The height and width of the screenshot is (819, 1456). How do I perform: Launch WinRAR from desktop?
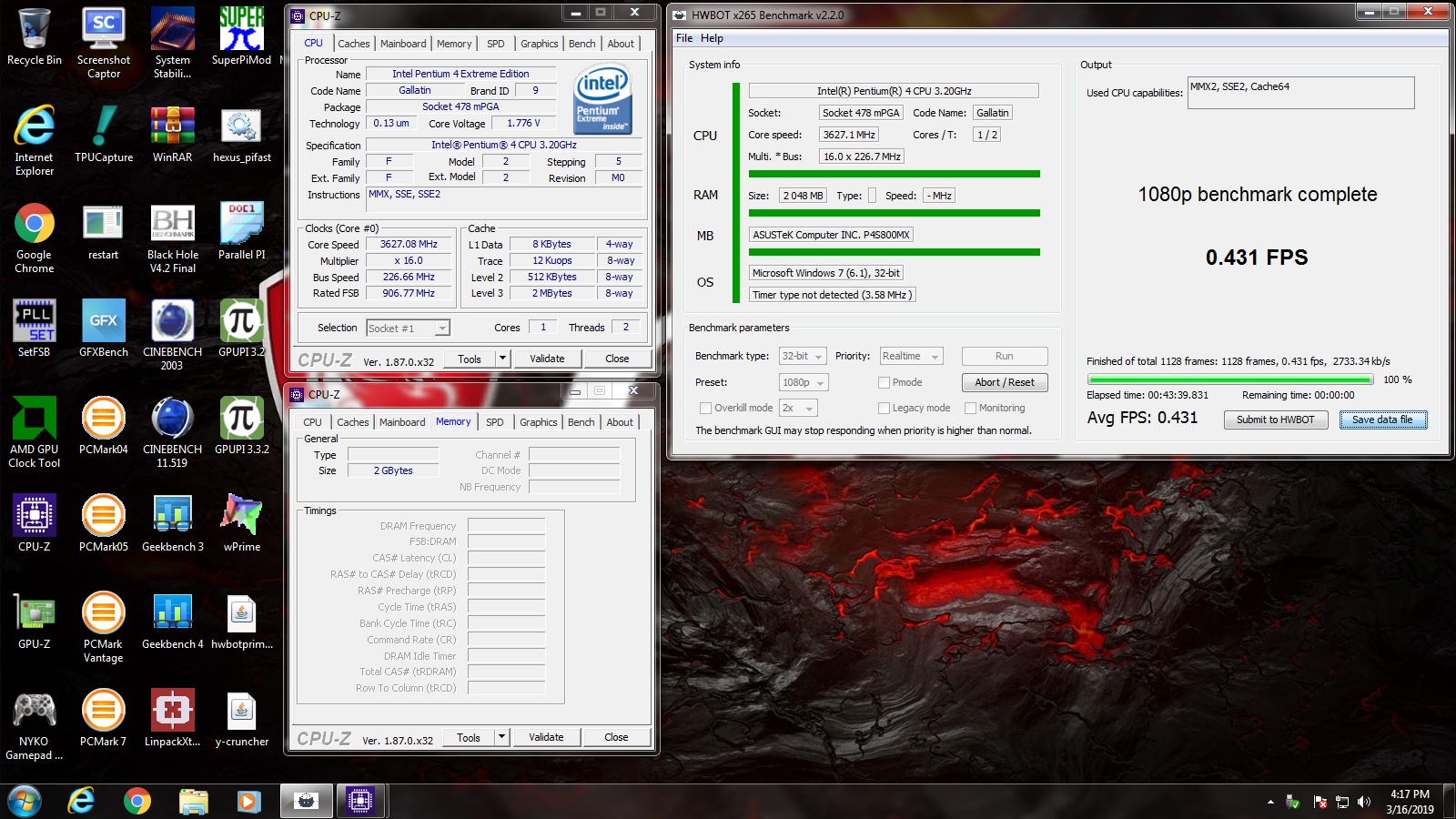(x=173, y=135)
